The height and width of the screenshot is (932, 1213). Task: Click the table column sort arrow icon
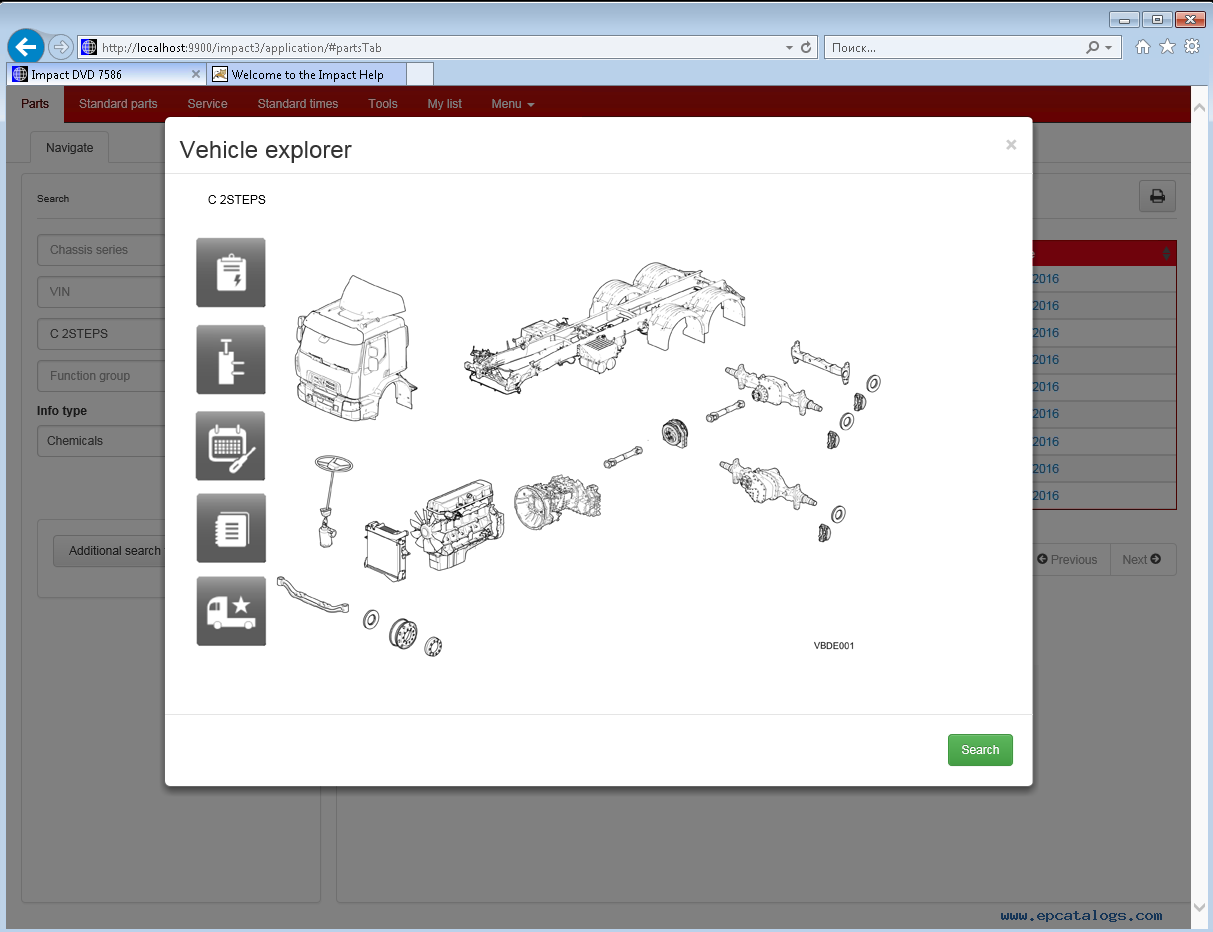tap(1166, 254)
